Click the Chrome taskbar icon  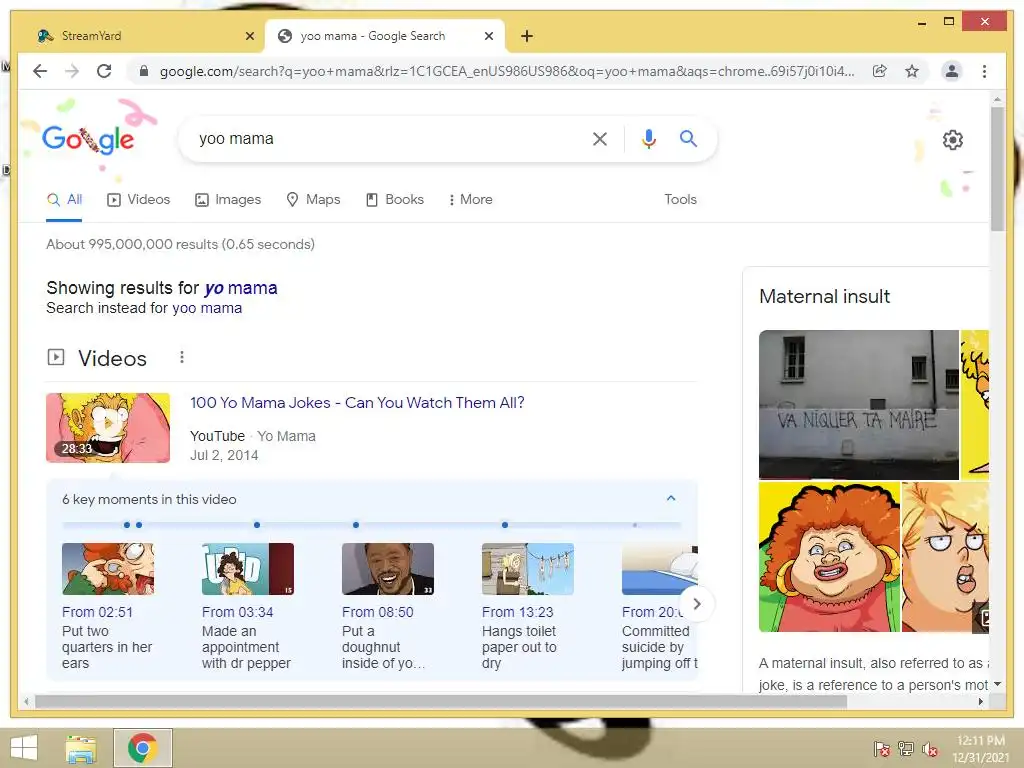(x=142, y=748)
